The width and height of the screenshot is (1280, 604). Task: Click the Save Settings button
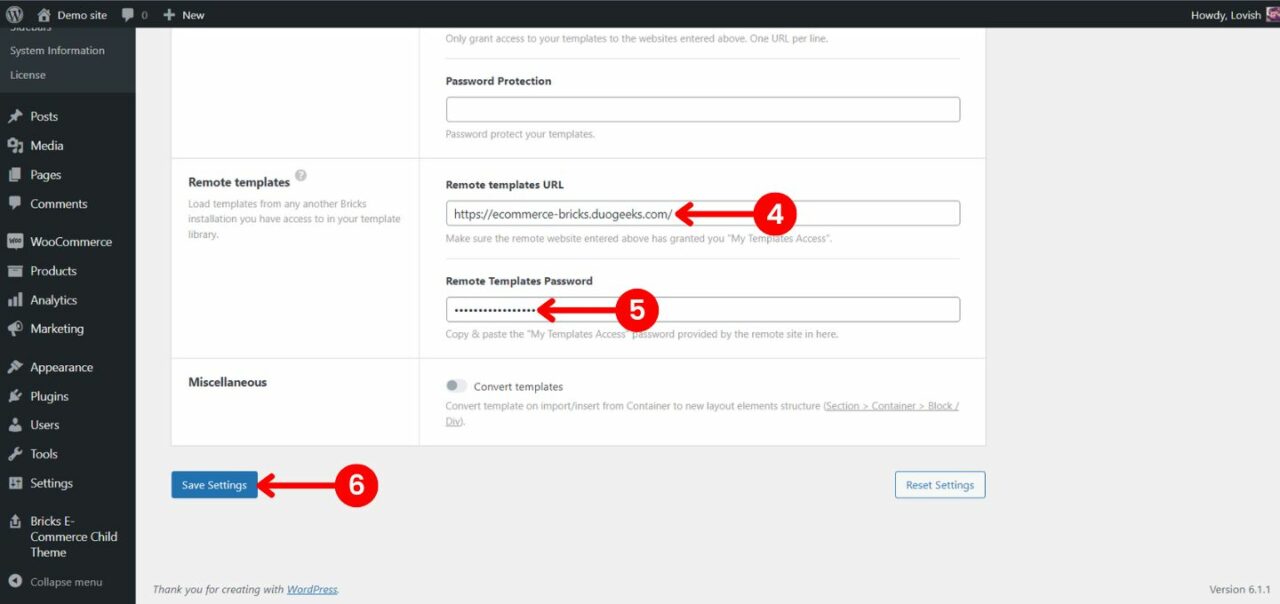point(214,484)
